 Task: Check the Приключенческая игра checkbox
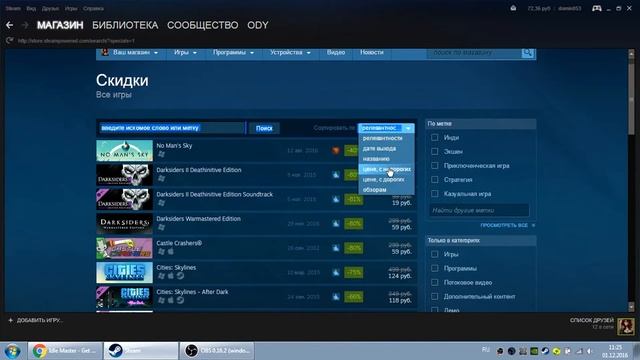(x=435, y=166)
